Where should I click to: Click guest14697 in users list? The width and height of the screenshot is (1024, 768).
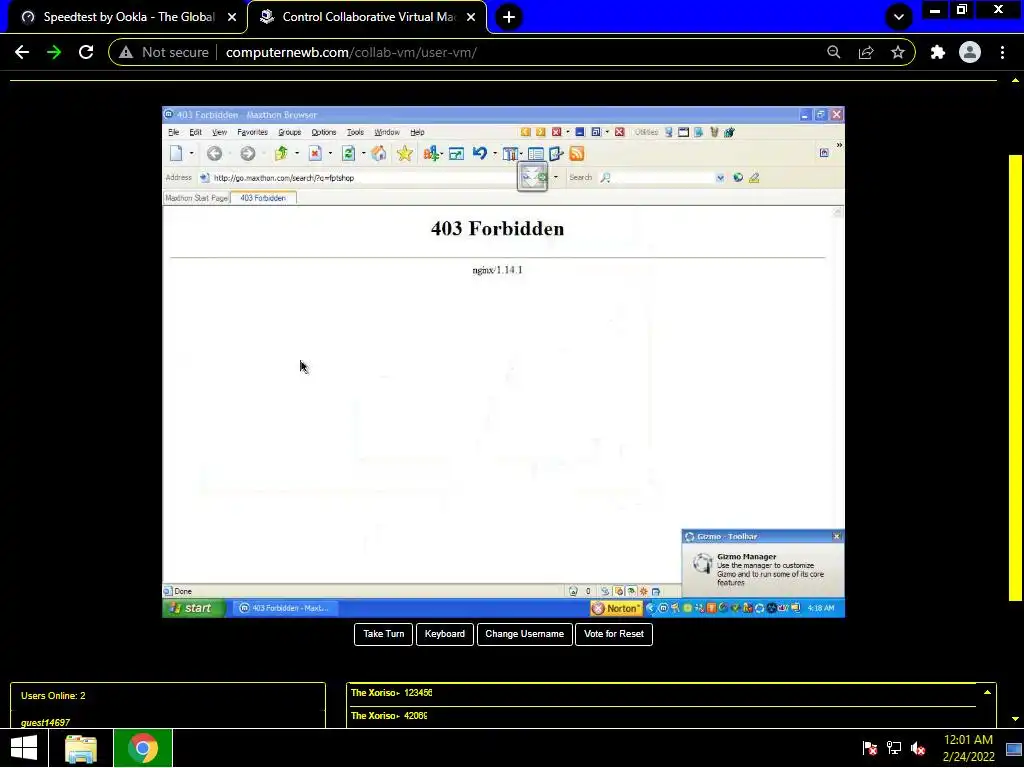pos(45,722)
